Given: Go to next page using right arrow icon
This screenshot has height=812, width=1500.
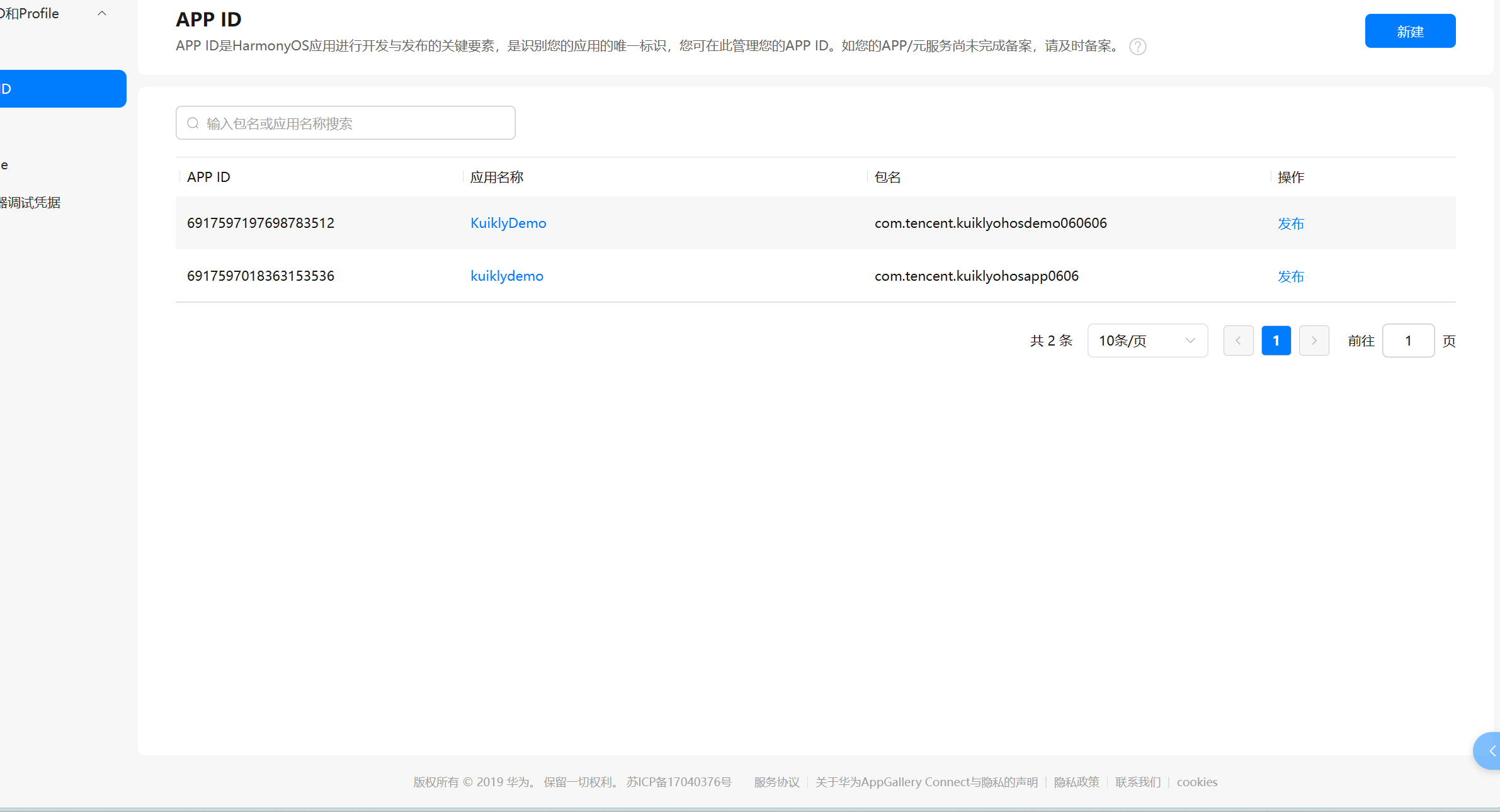Looking at the screenshot, I should tap(1314, 341).
